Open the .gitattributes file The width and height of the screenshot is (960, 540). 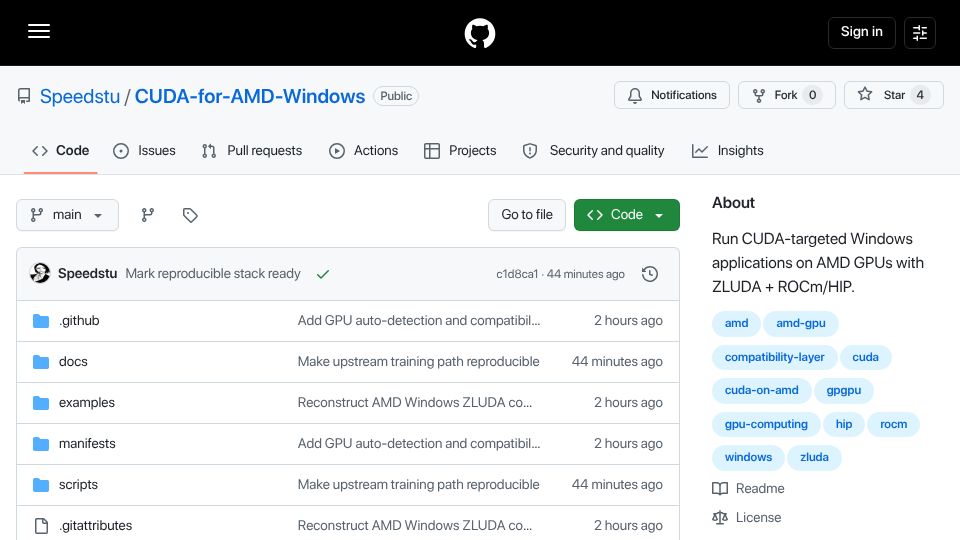click(95, 526)
